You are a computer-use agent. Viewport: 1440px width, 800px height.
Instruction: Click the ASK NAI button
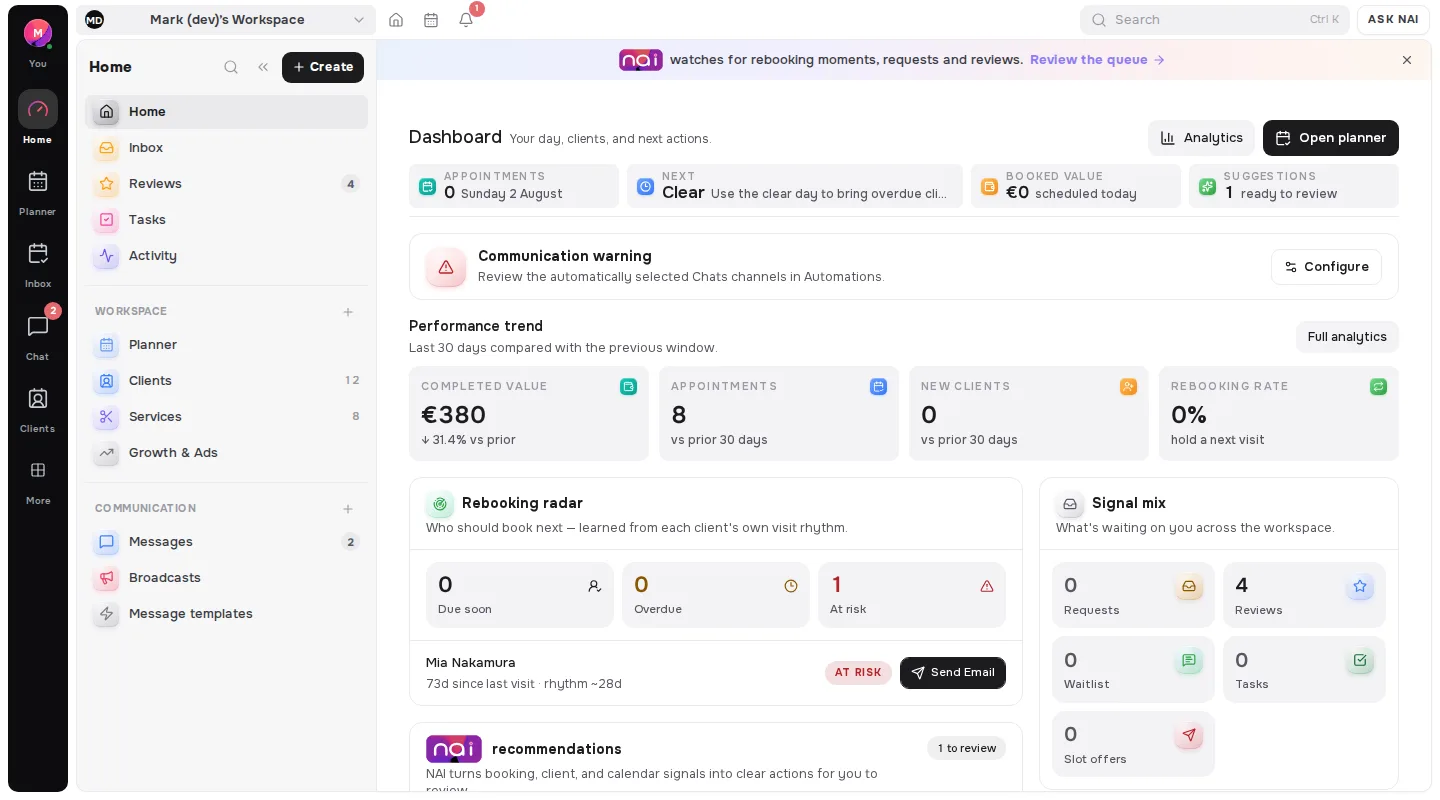[x=1393, y=20]
